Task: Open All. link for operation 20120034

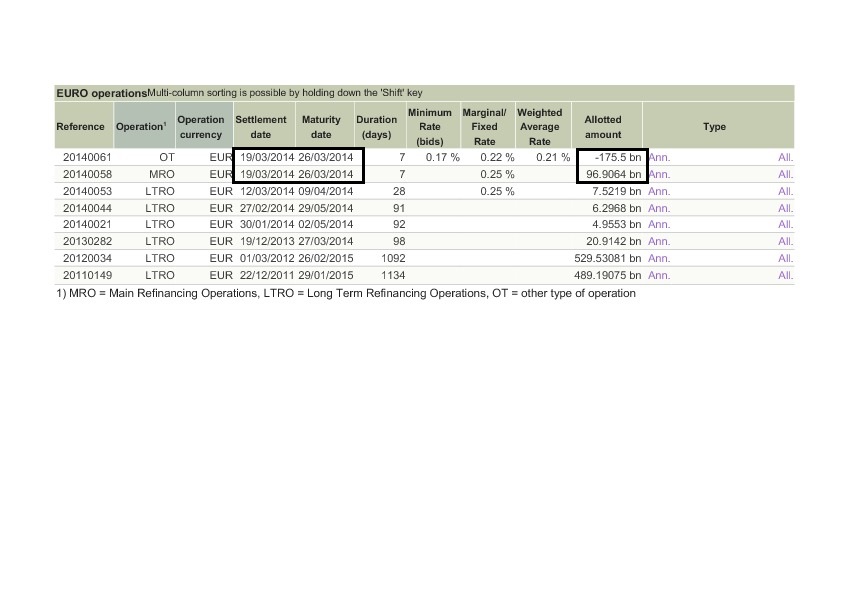Action: [785, 258]
